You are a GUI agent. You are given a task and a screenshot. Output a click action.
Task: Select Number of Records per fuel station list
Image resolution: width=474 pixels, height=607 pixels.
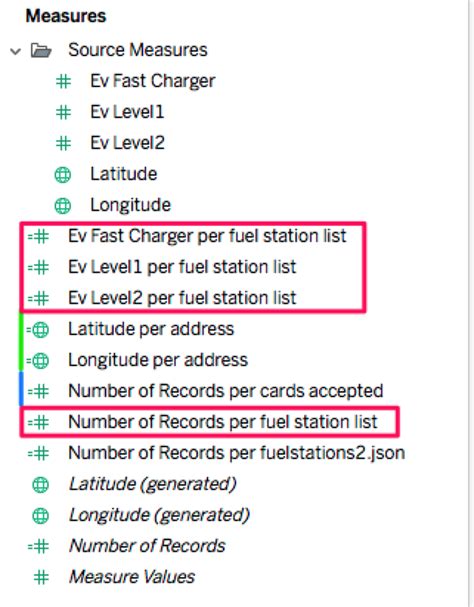tap(223, 422)
